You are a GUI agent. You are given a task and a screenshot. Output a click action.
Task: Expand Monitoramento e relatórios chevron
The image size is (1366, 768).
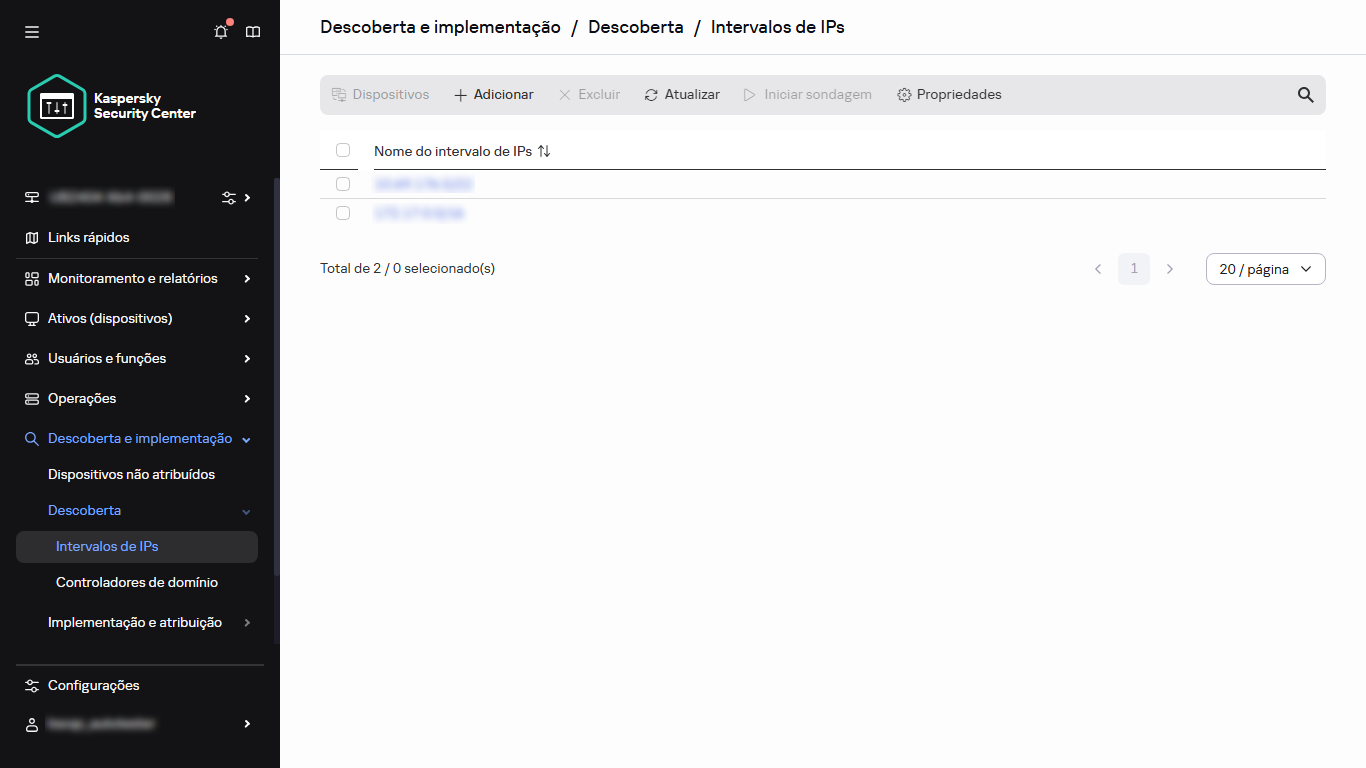pyautogui.click(x=247, y=279)
